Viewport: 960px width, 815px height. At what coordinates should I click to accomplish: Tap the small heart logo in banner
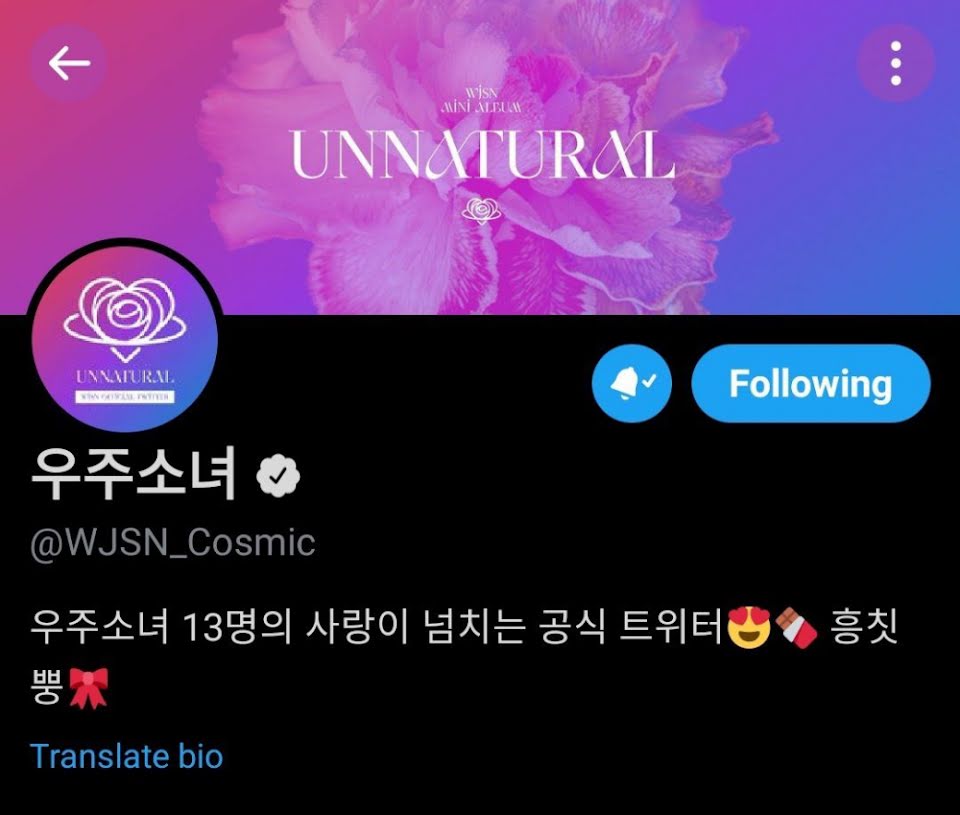[481, 211]
